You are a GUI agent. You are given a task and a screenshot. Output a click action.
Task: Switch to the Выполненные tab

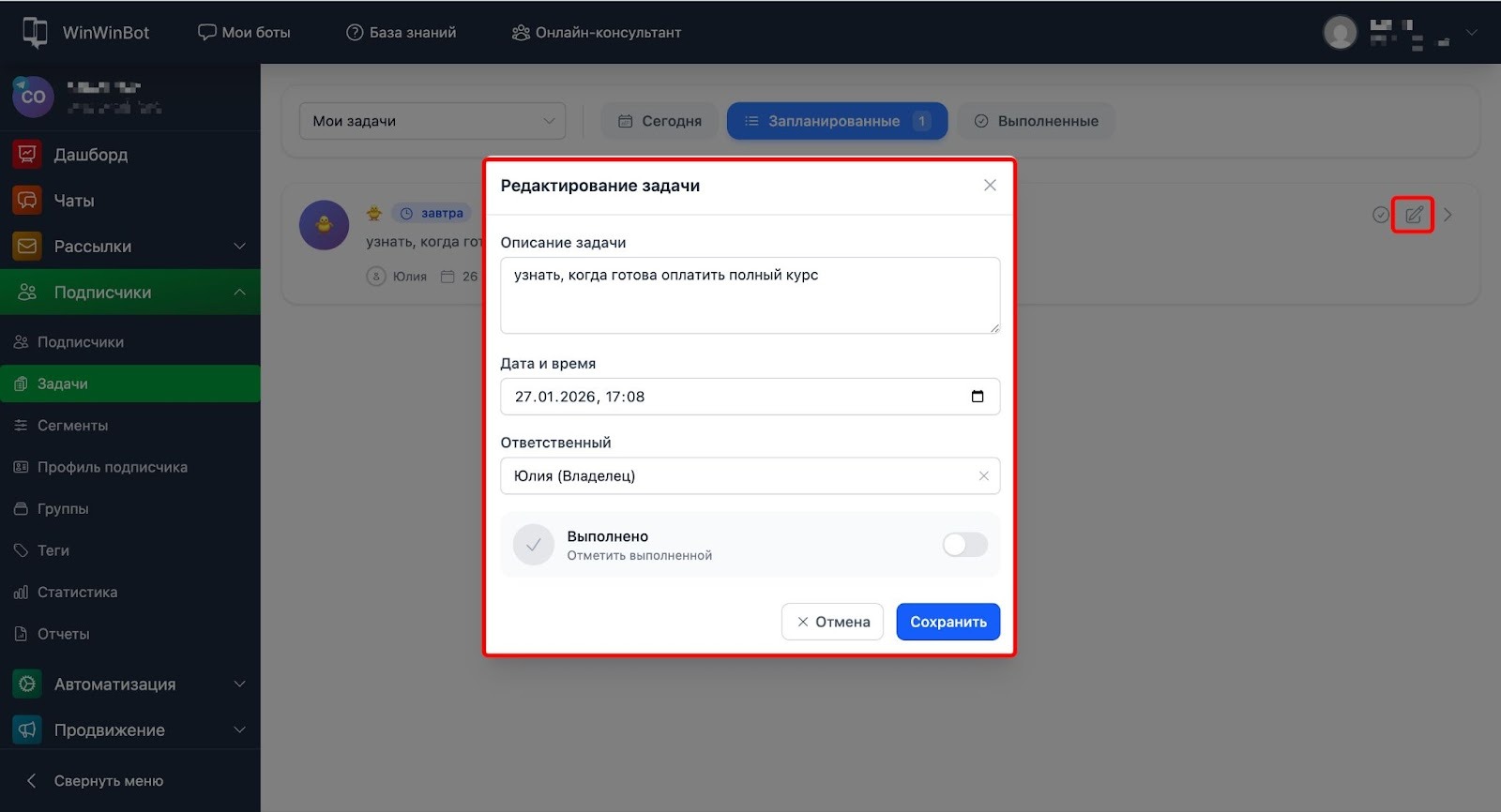(1036, 121)
